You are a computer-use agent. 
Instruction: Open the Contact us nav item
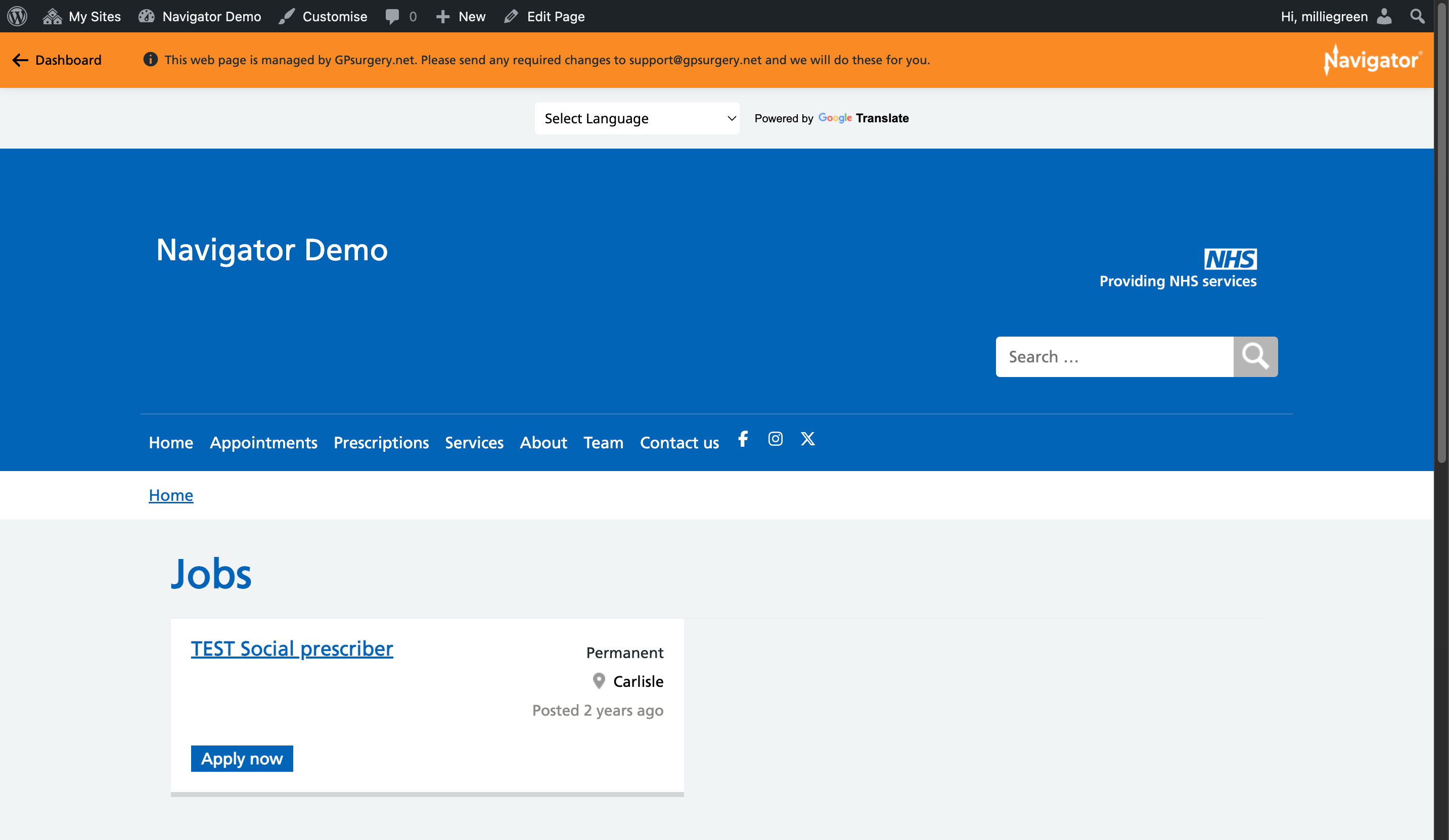click(679, 442)
